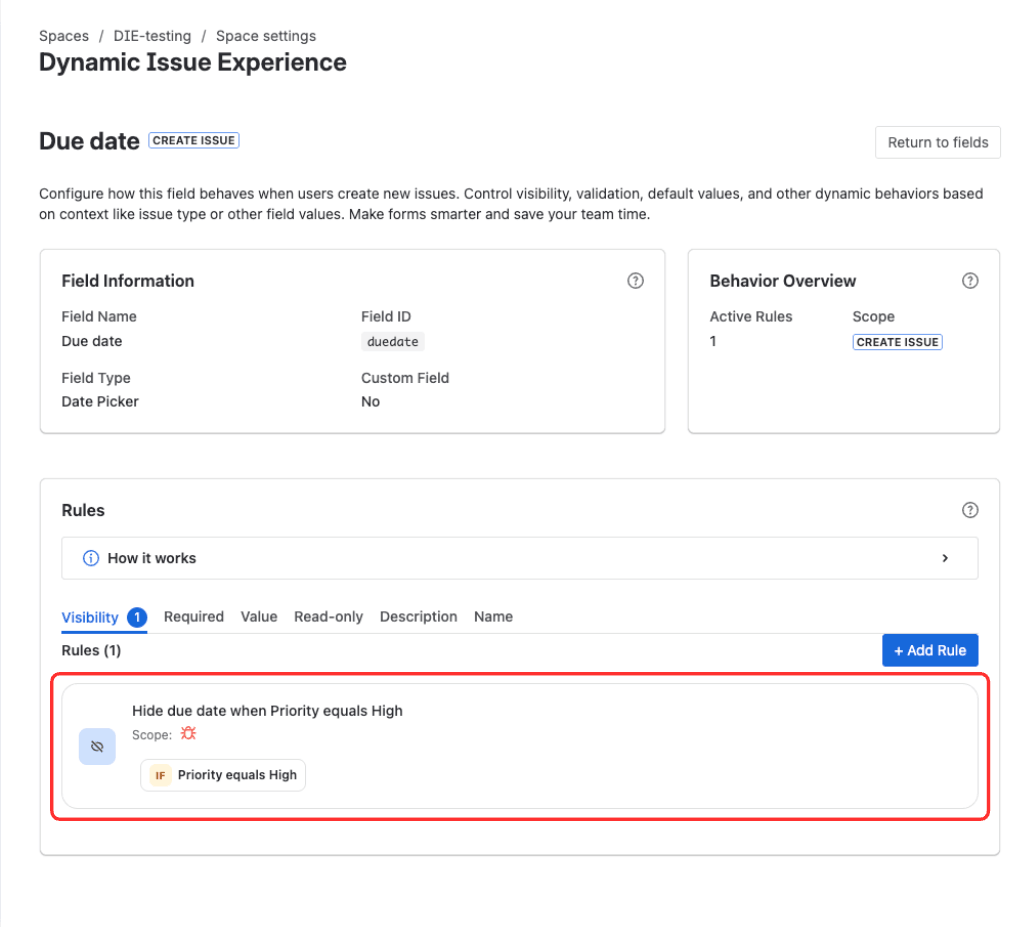Add a new rule with Add Rule
1011x927 pixels.
930,650
